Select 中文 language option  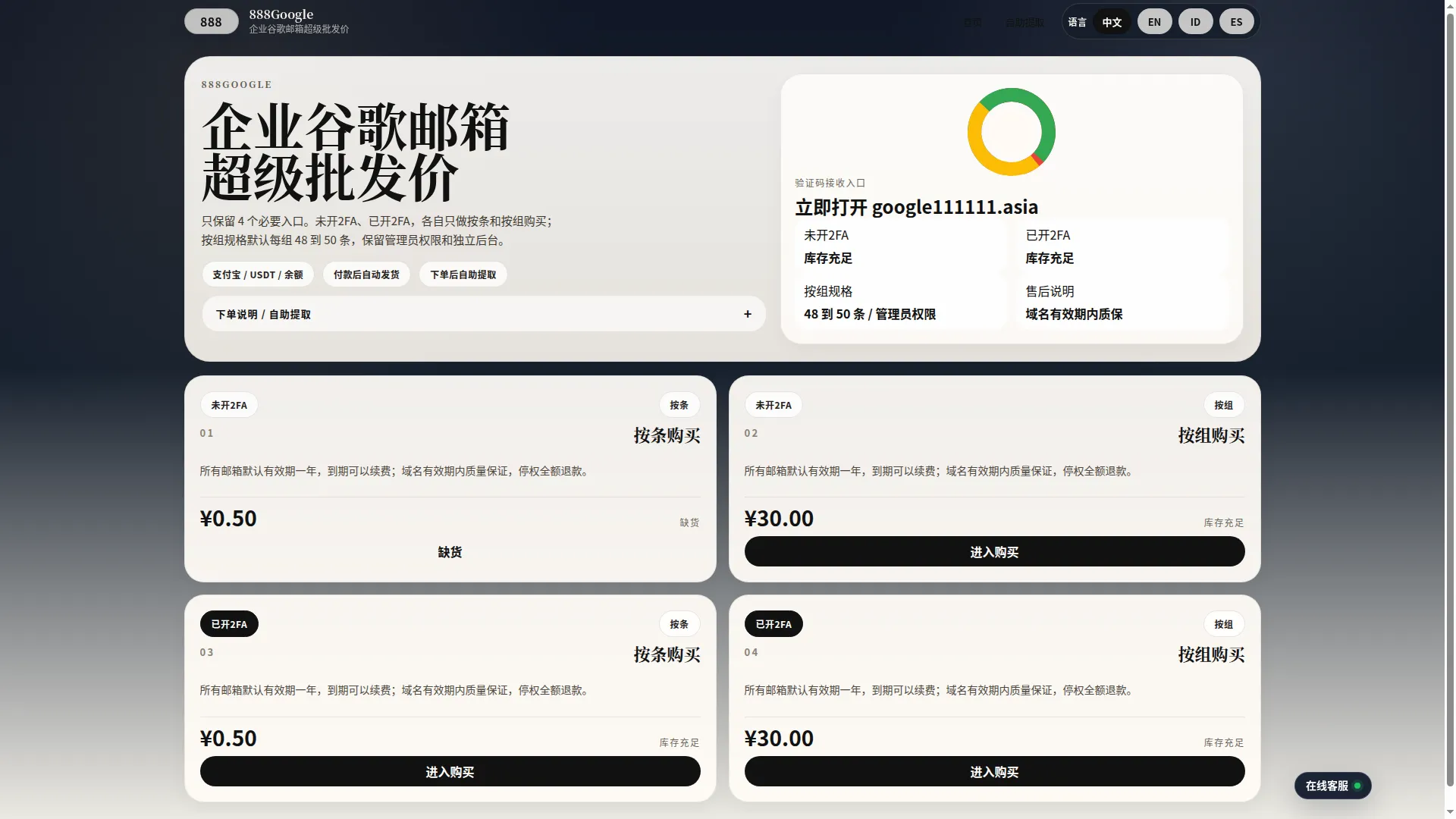[1112, 22]
